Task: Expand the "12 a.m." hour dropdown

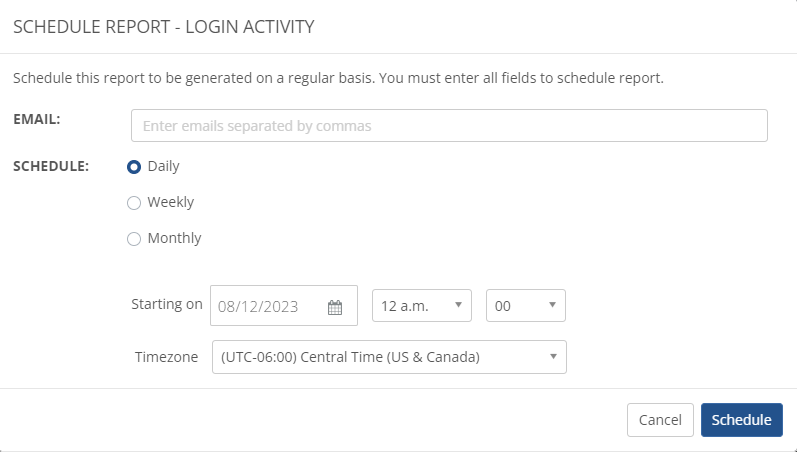Action: [x=421, y=306]
